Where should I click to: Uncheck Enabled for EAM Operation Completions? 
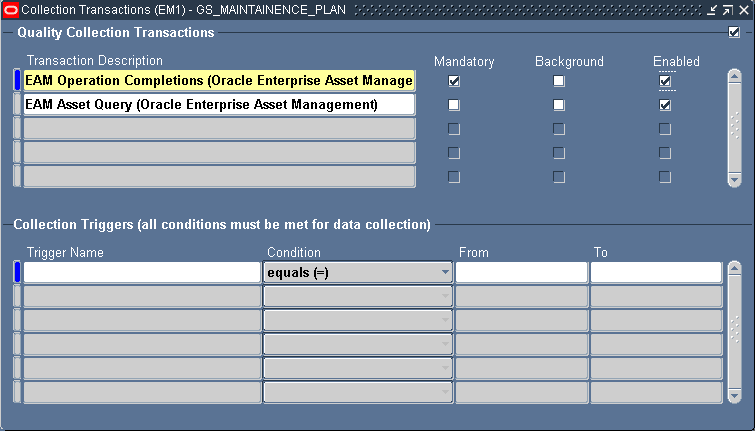pyautogui.click(x=665, y=81)
